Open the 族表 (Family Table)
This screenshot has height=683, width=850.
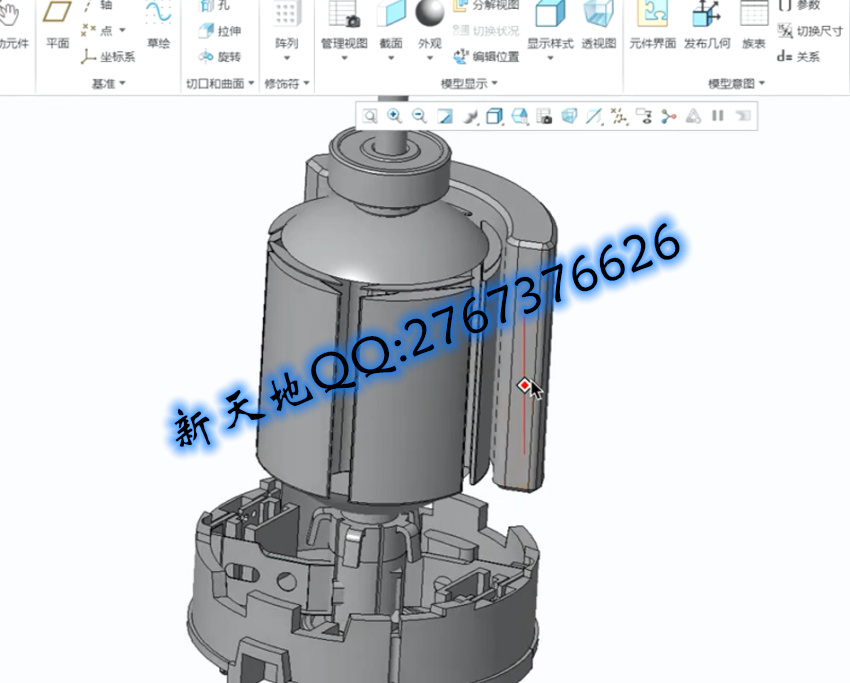click(x=753, y=24)
